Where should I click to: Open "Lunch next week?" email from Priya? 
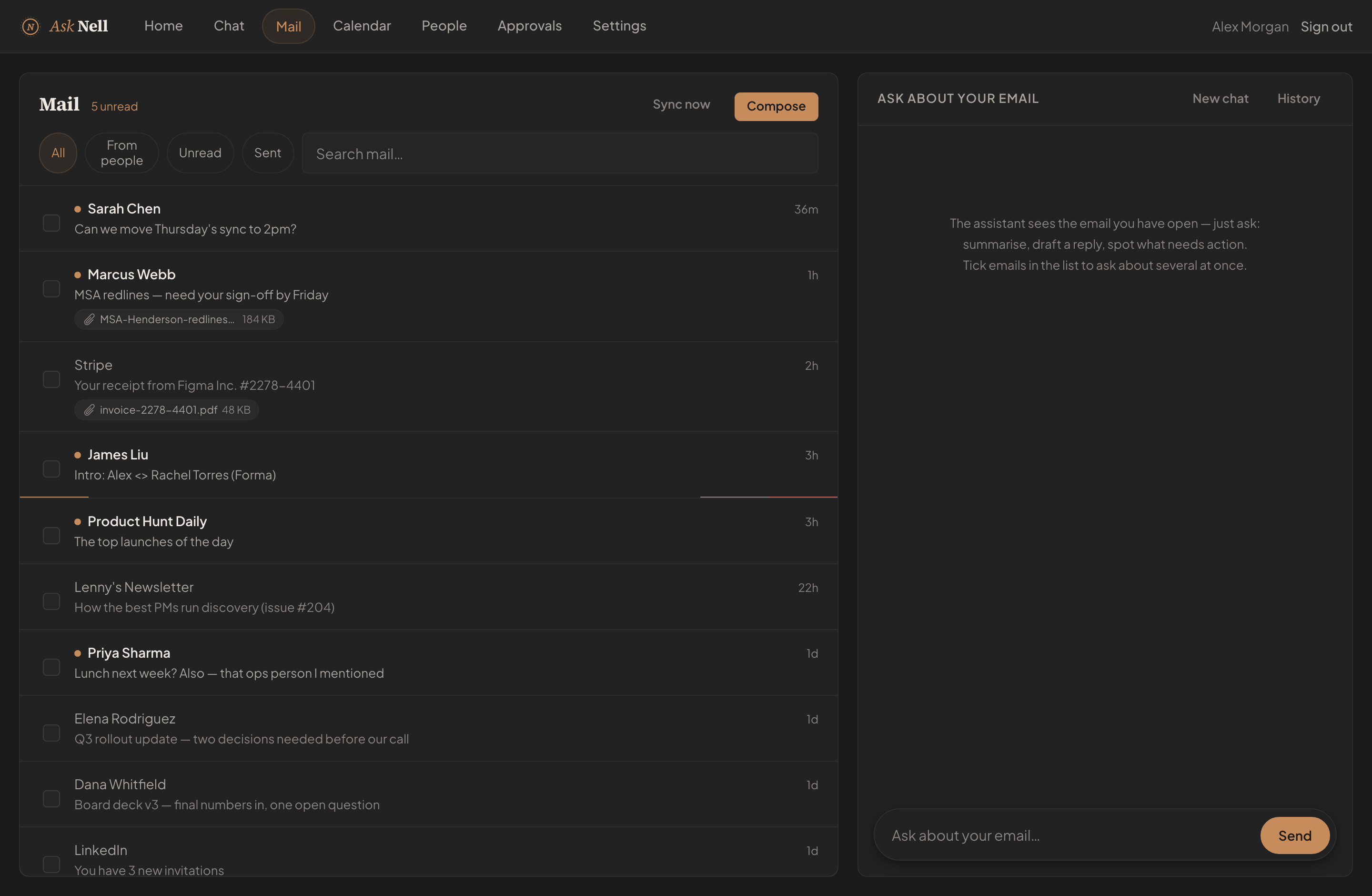coord(229,673)
